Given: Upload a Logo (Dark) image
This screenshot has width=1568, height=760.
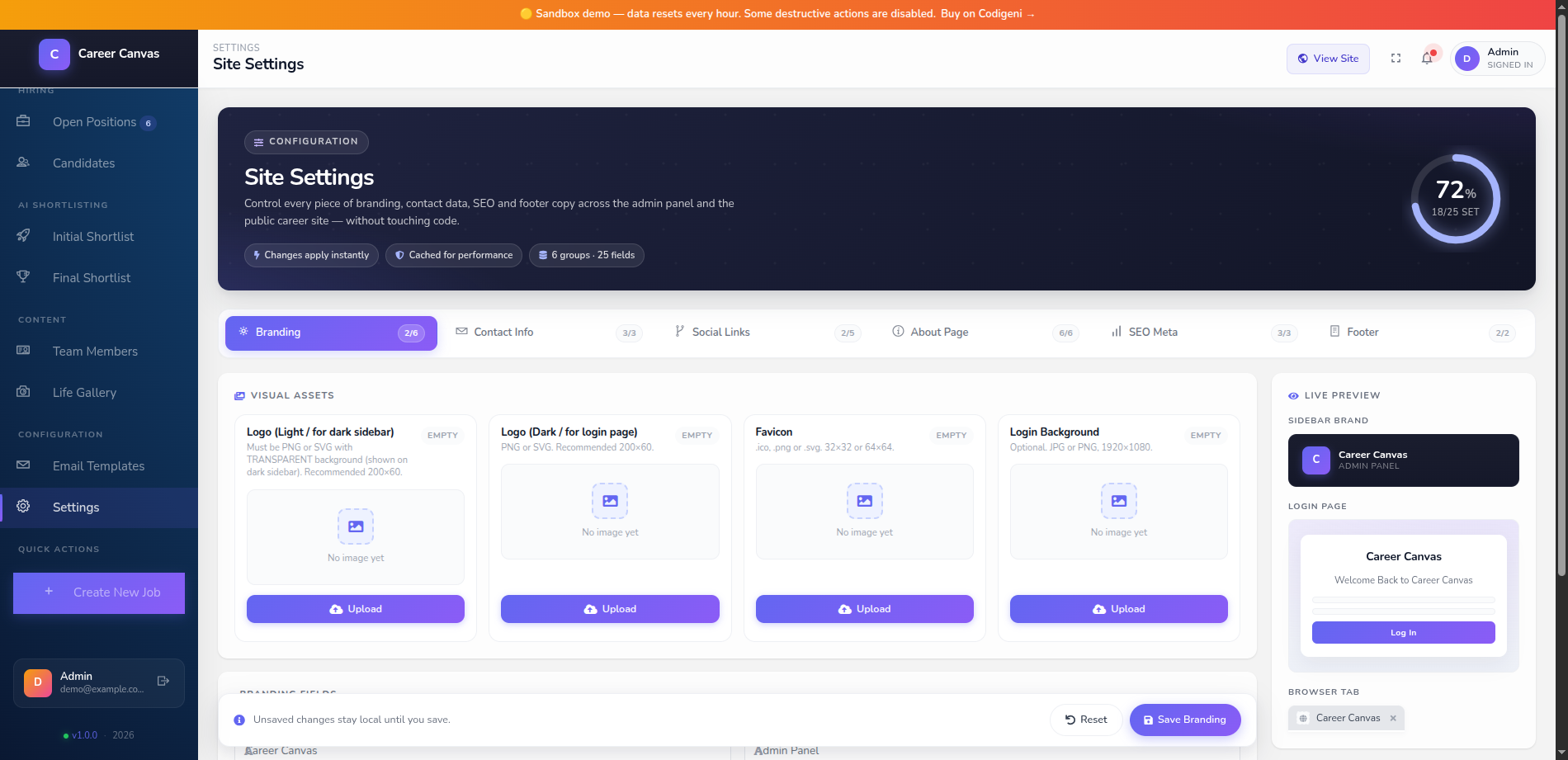Looking at the screenshot, I should click(x=610, y=609).
